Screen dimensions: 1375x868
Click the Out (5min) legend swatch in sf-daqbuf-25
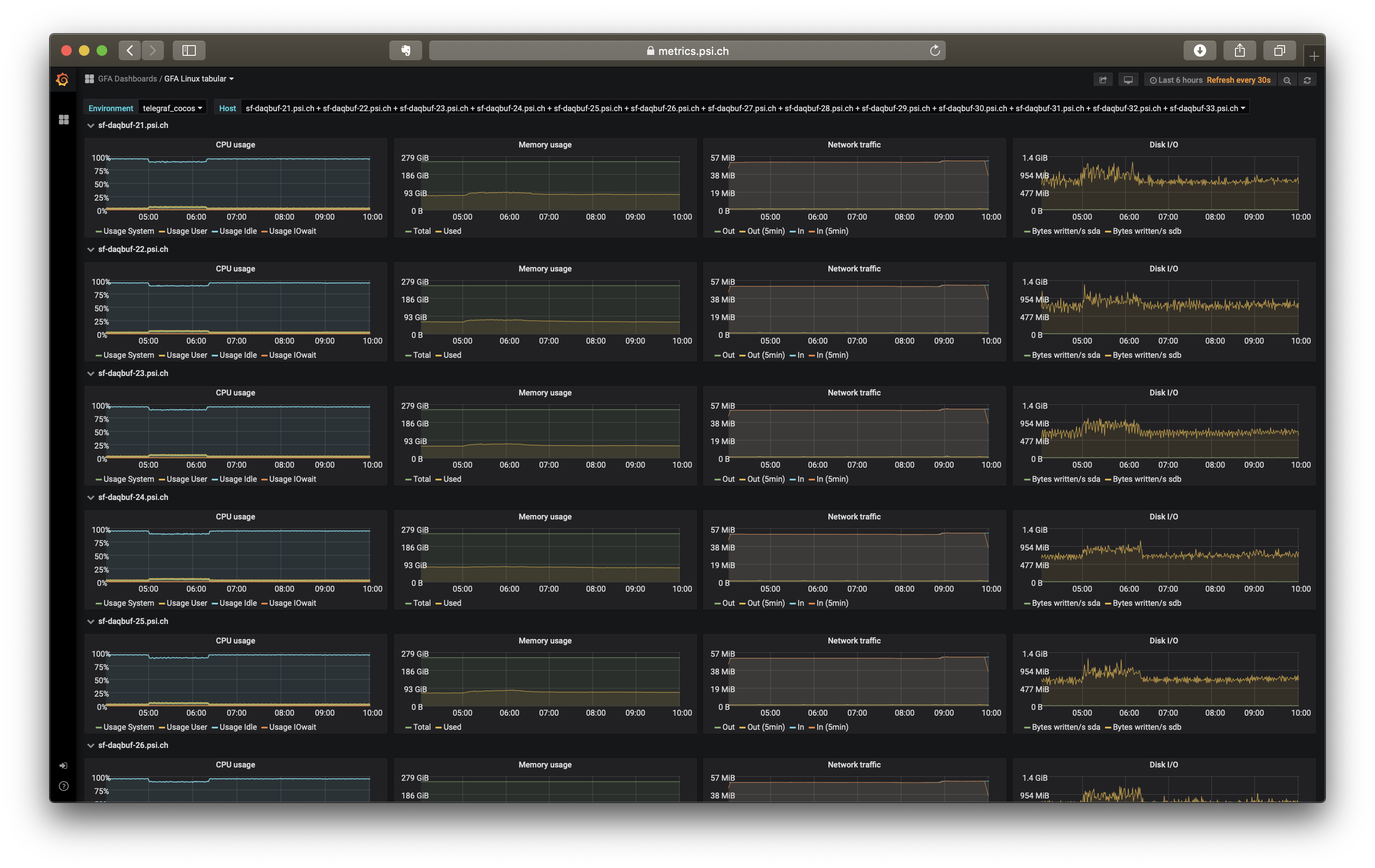pyautogui.click(x=742, y=728)
